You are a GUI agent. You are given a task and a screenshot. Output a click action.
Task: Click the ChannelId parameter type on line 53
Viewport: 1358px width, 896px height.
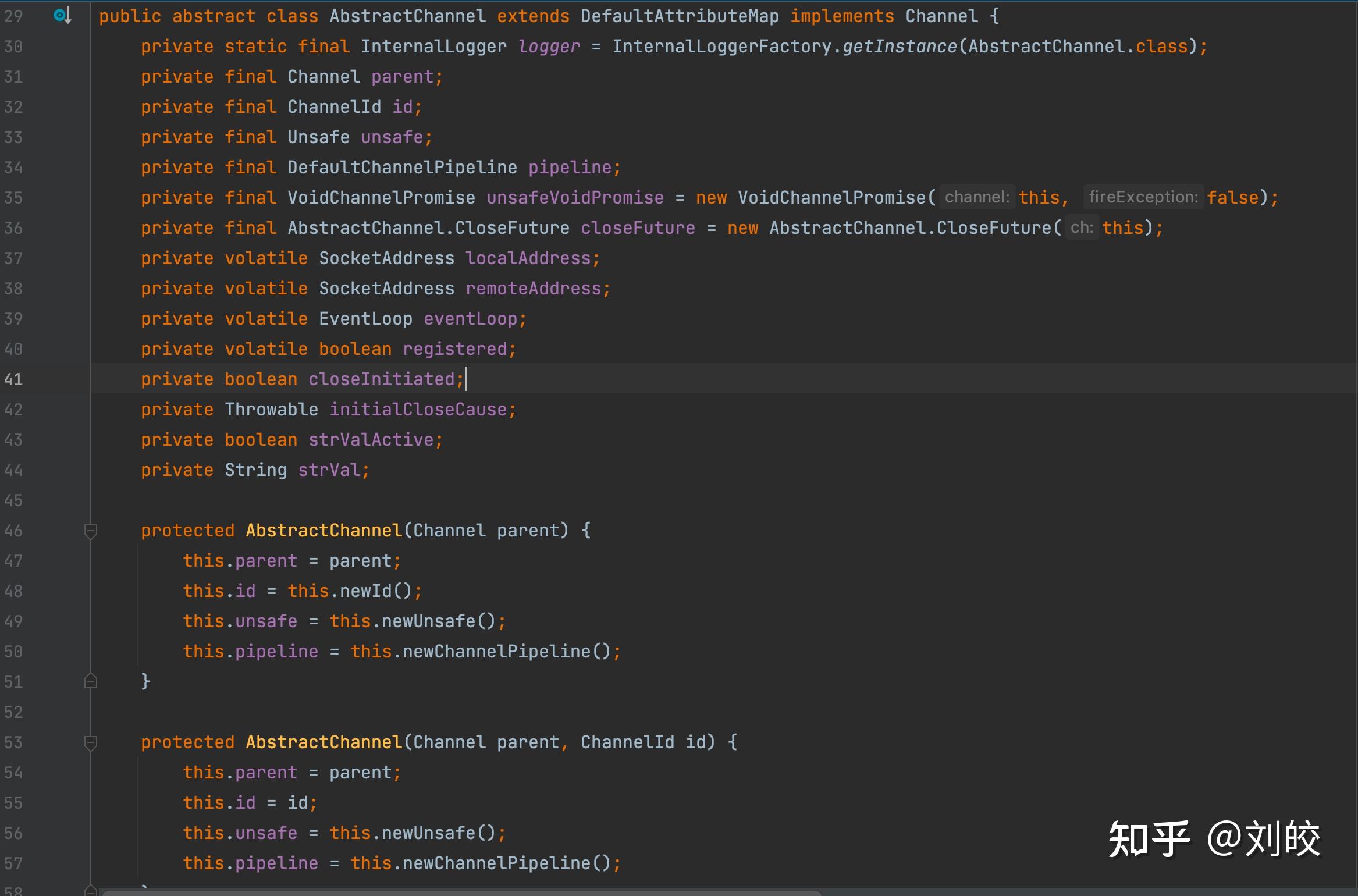click(x=627, y=742)
